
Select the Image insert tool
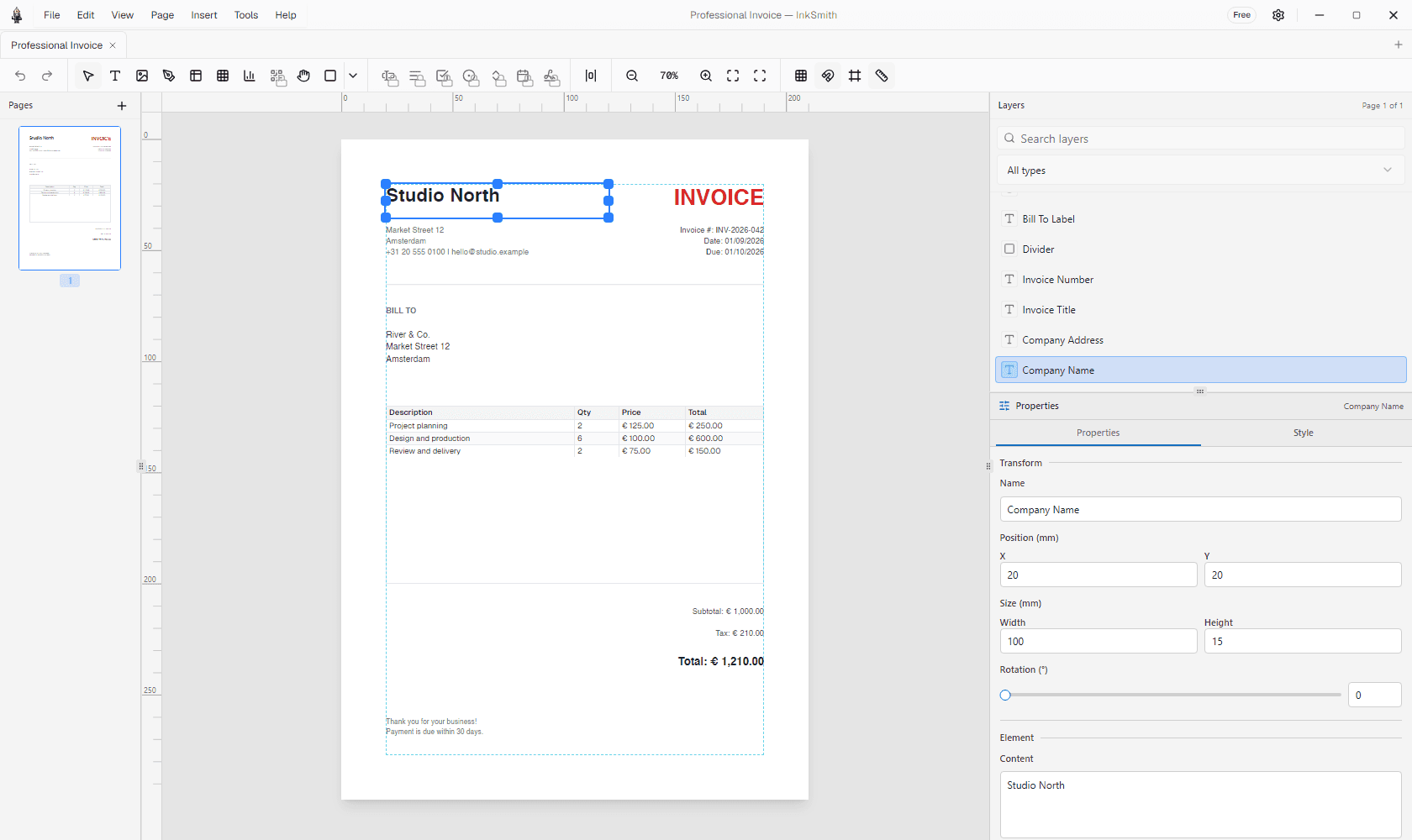[x=142, y=76]
